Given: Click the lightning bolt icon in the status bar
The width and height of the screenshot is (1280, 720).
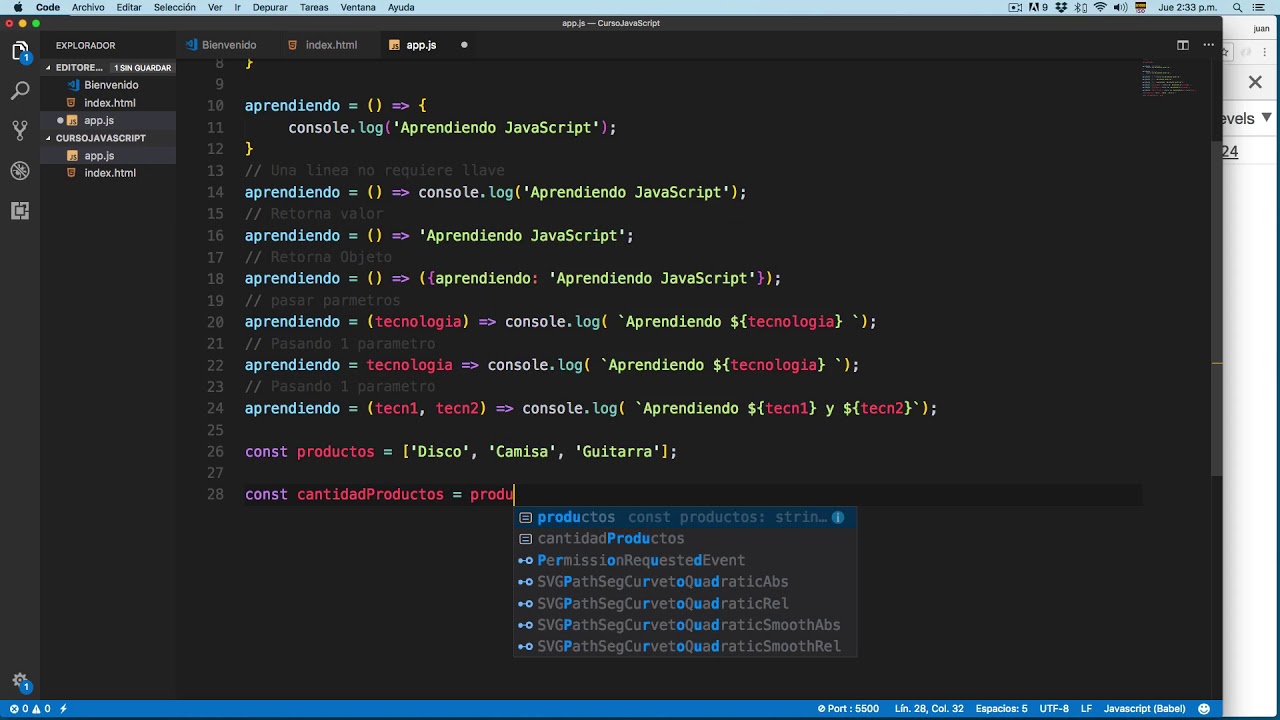Looking at the screenshot, I should tap(63, 709).
